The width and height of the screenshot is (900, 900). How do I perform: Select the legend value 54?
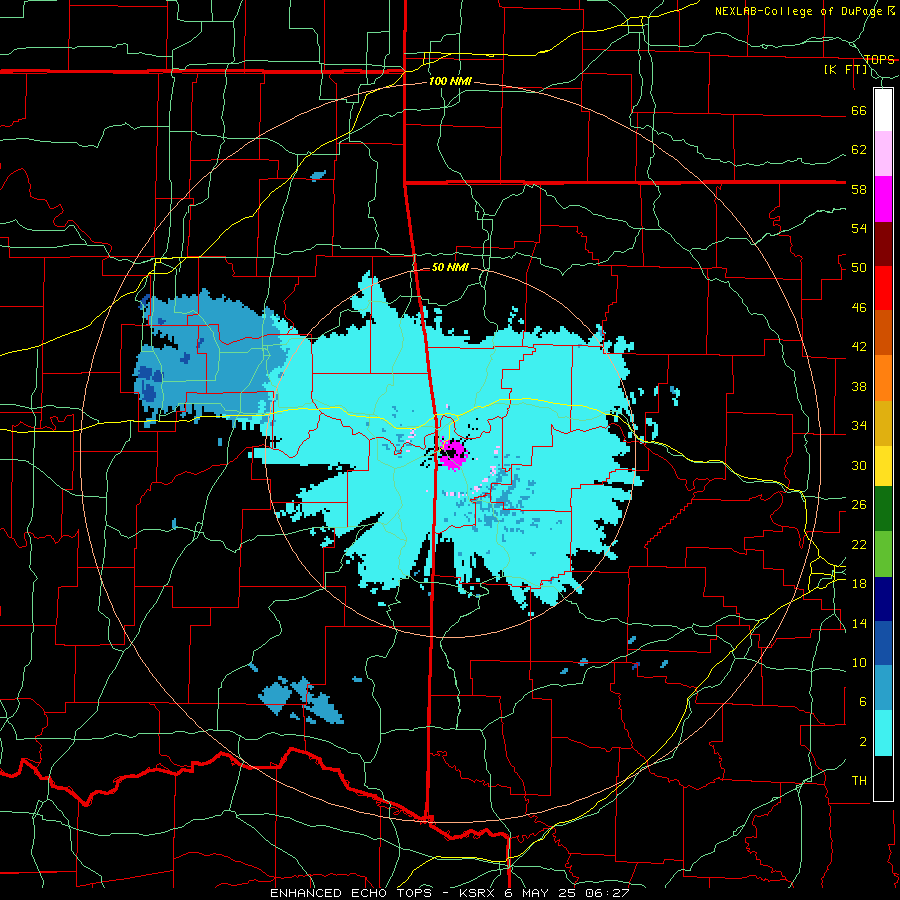(x=859, y=228)
